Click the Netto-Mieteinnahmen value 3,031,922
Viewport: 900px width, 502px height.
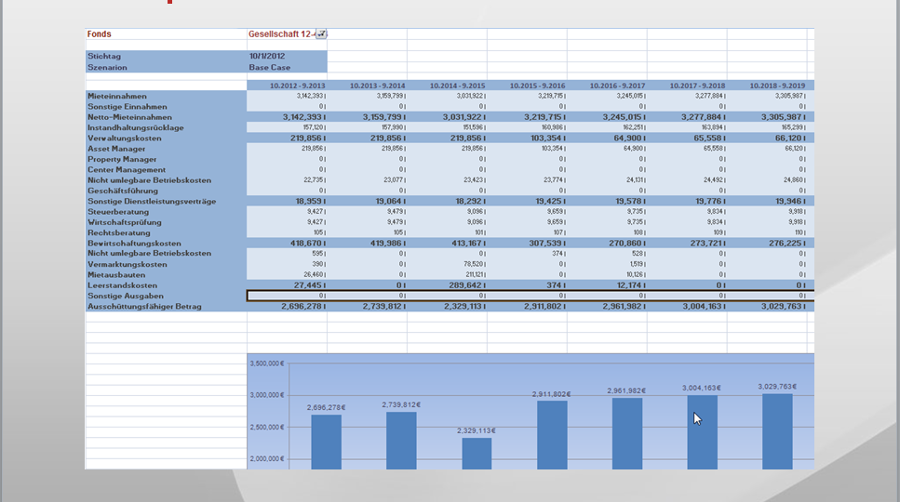click(464, 117)
